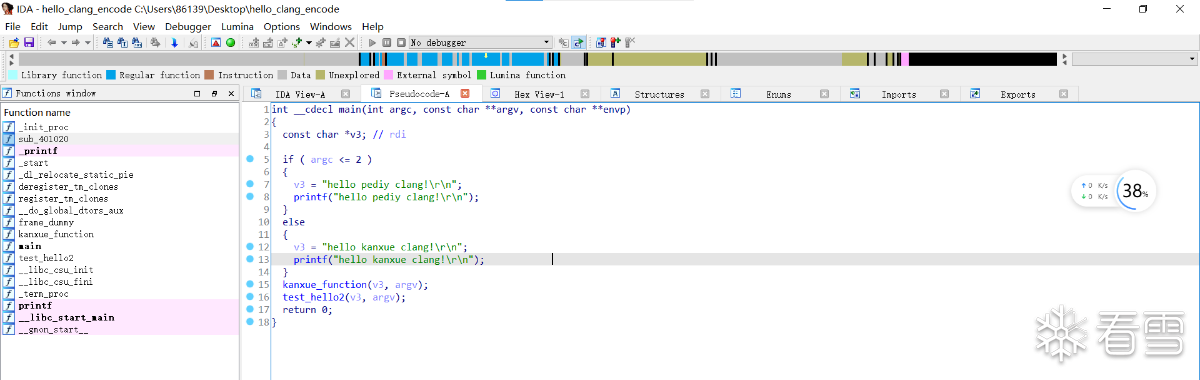Toggle the breakpoint dot on line 17

[x=250, y=309]
